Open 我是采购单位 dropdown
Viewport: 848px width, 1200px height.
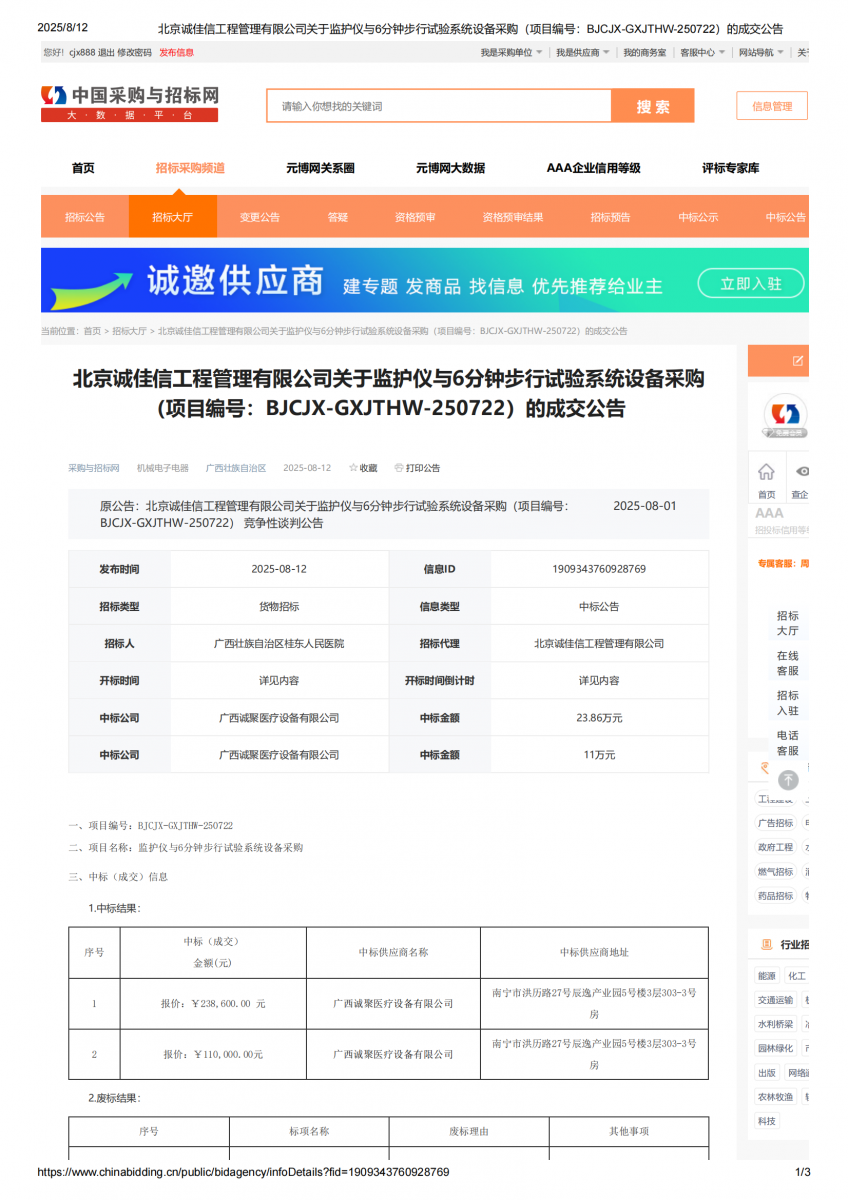click(x=511, y=52)
